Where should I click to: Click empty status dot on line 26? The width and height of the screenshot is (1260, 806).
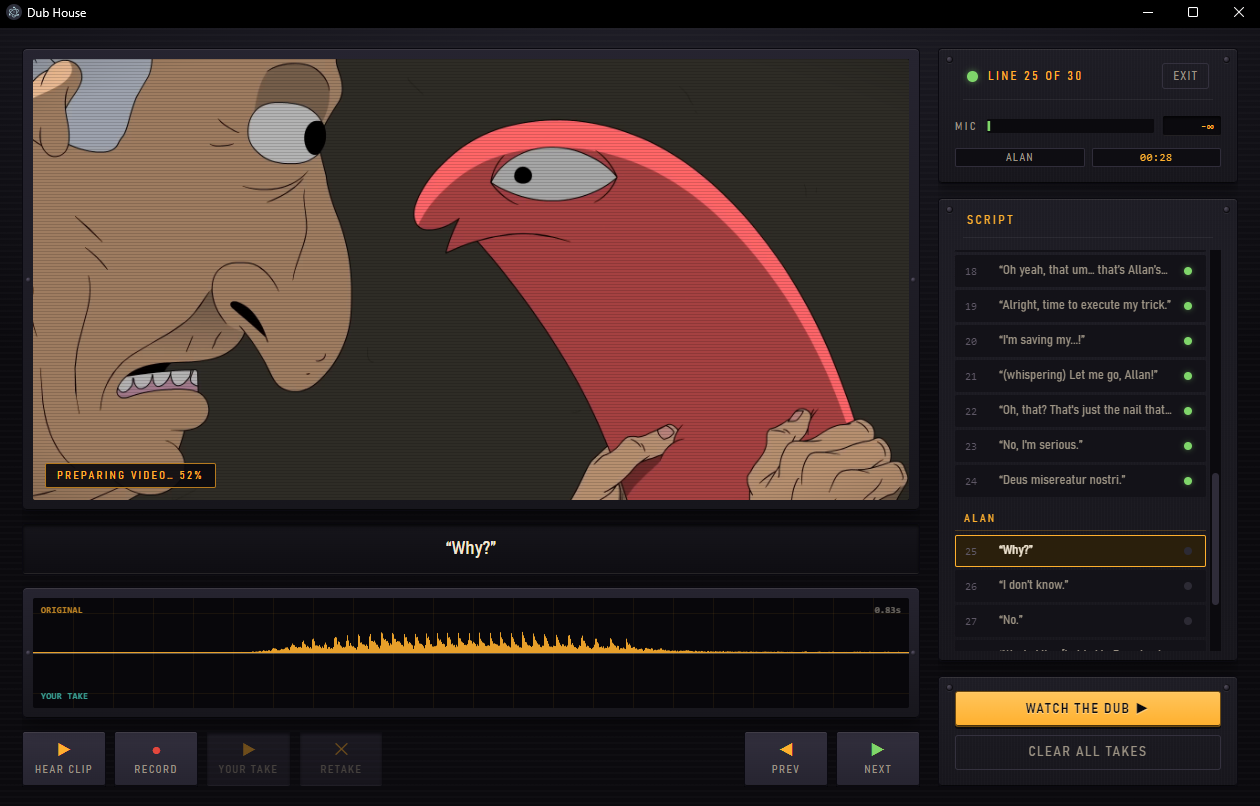tap(1188, 586)
